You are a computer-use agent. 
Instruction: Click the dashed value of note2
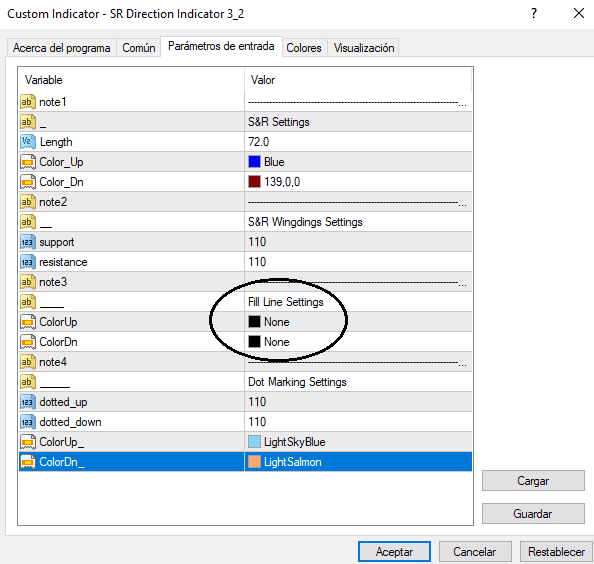(358, 202)
